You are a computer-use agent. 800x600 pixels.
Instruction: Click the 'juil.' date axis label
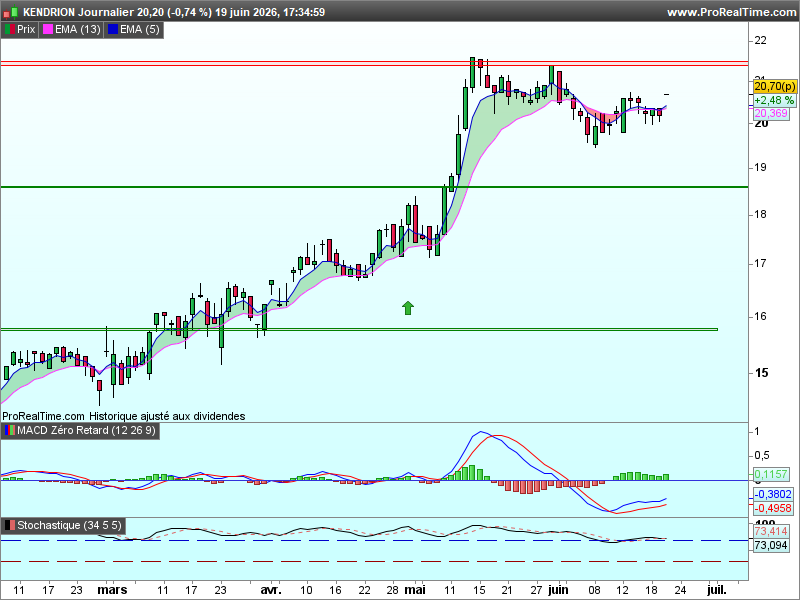(716, 590)
